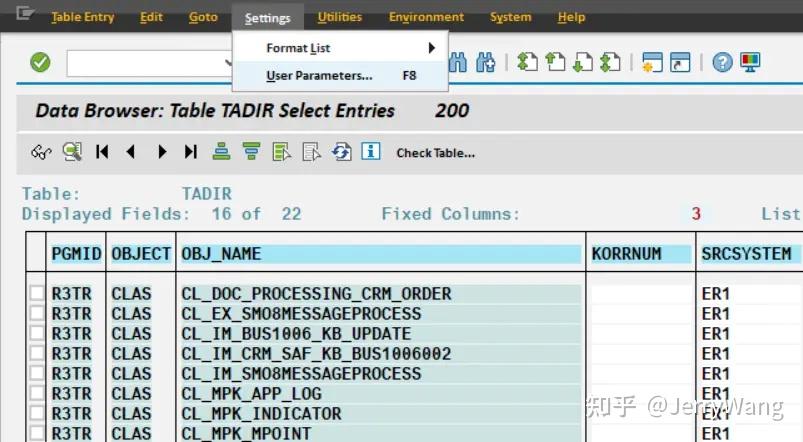The image size is (803, 442).
Task: Tick the checkbox for CL_IM_BUS1006_KB_UPDATE row
Action: (37, 333)
